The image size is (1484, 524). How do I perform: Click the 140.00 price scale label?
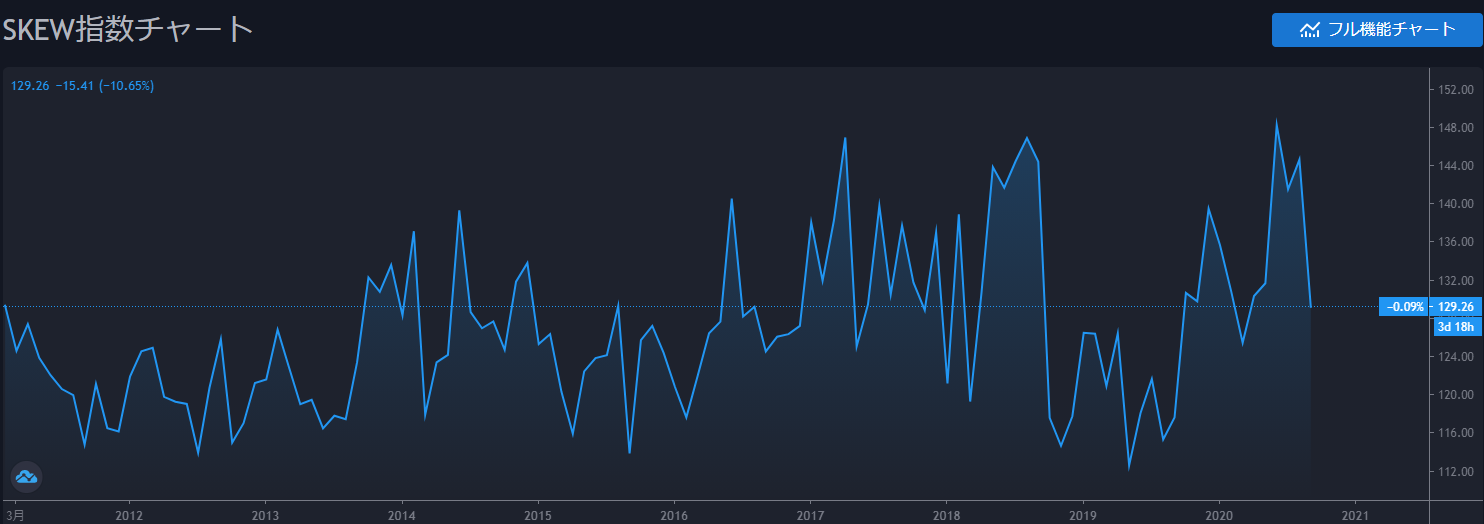coord(1456,204)
